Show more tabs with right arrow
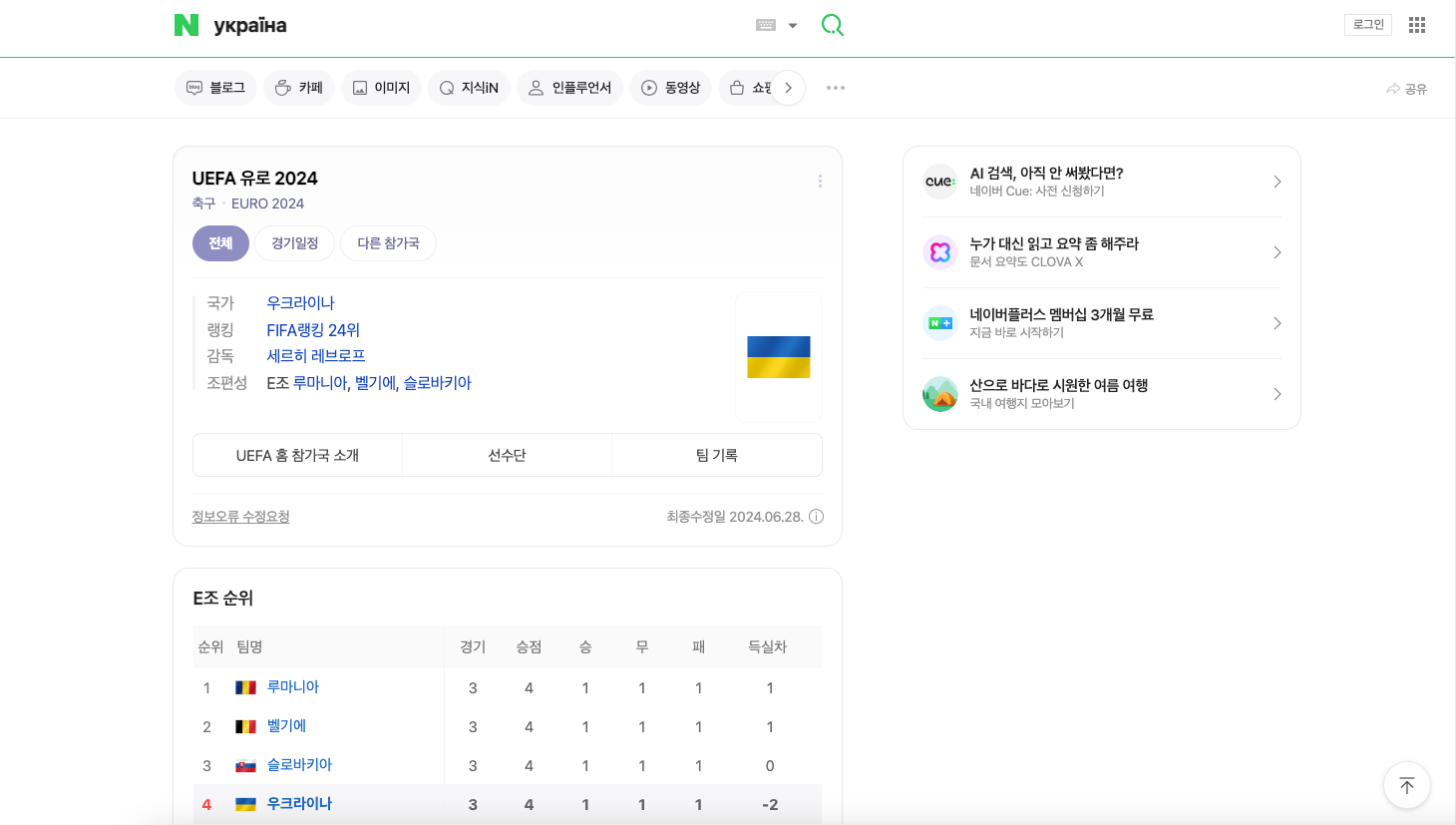The width and height of the screenshot is (1456, 825). pyautogui.click(x=788, y=88)
